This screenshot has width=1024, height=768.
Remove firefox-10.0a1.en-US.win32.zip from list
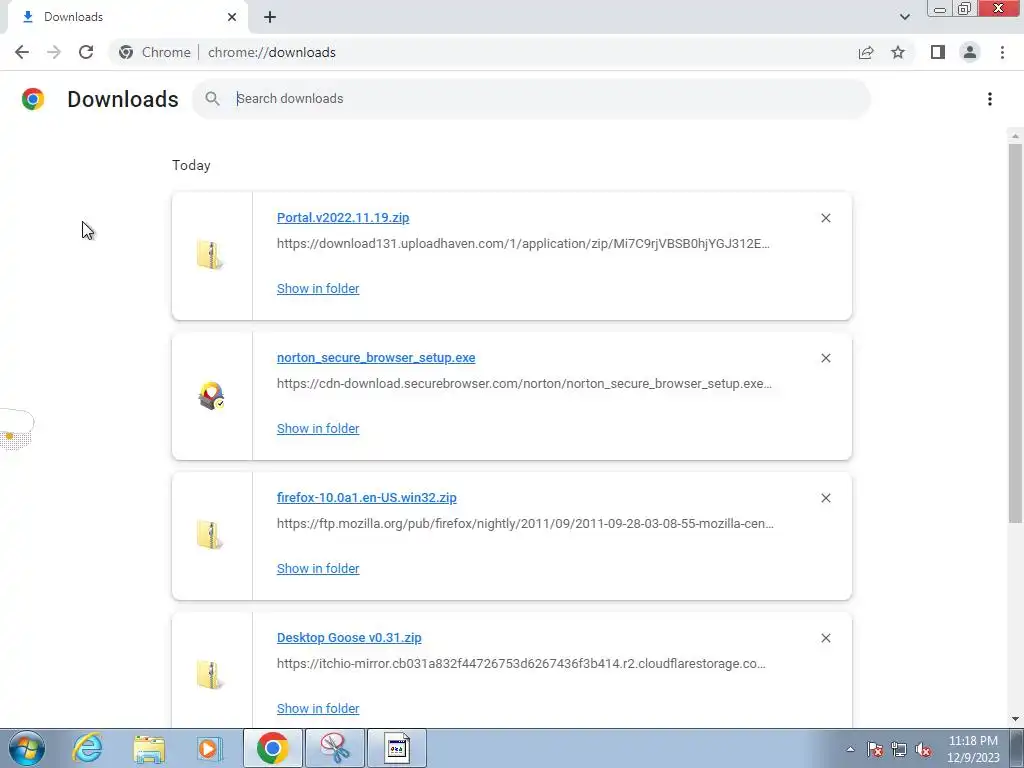pos(825,498)
